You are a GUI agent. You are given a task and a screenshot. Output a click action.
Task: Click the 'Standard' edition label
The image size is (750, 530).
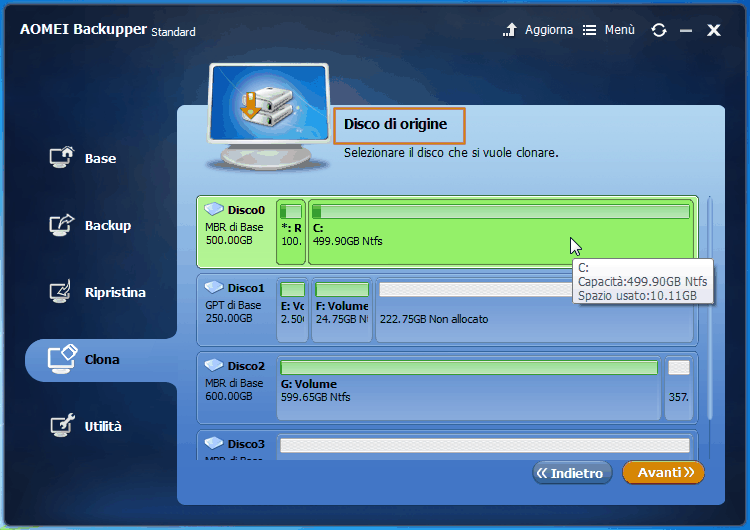(x=173, y=32)
